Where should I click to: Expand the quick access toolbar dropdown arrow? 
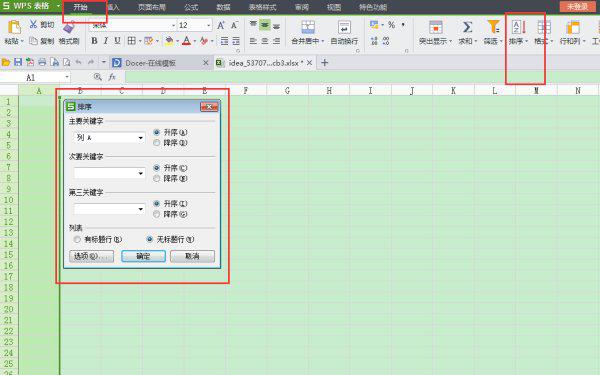tap(103, 62)
